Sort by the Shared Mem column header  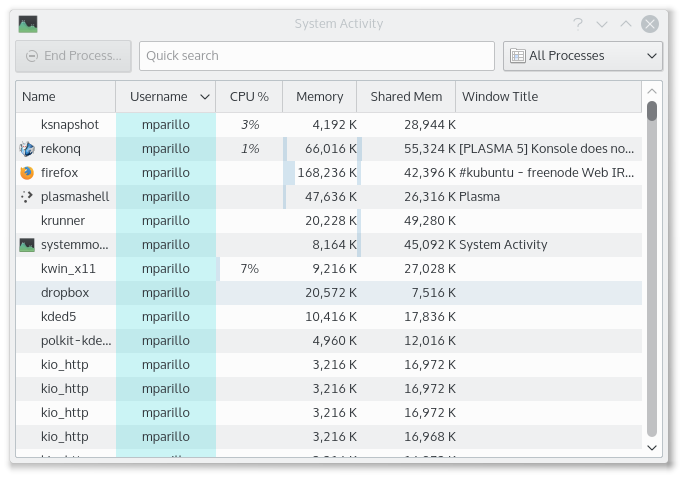(x=406, y=97)
